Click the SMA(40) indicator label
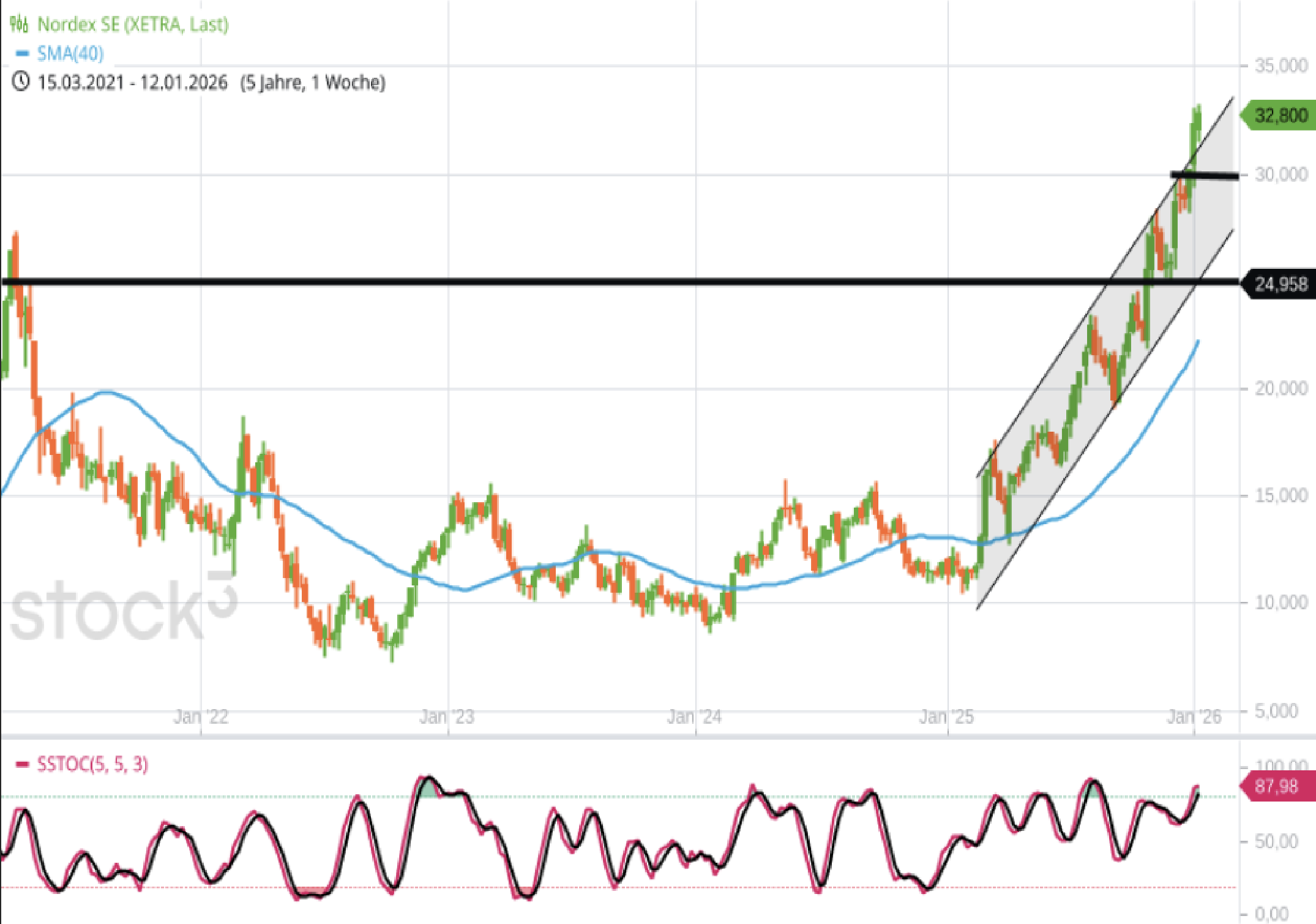The width and height of the screenshot is (1316, 924). [x=70, y=54]
